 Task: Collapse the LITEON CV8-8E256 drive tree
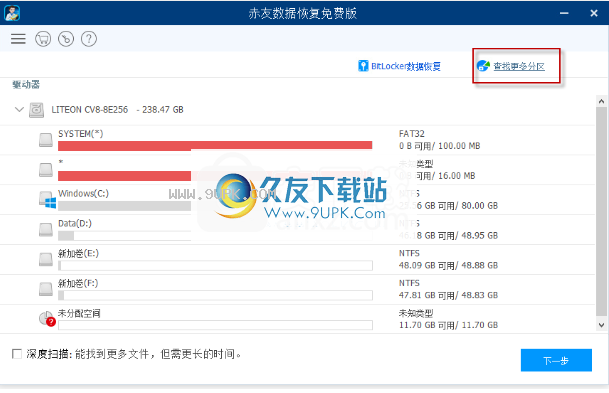19,110
